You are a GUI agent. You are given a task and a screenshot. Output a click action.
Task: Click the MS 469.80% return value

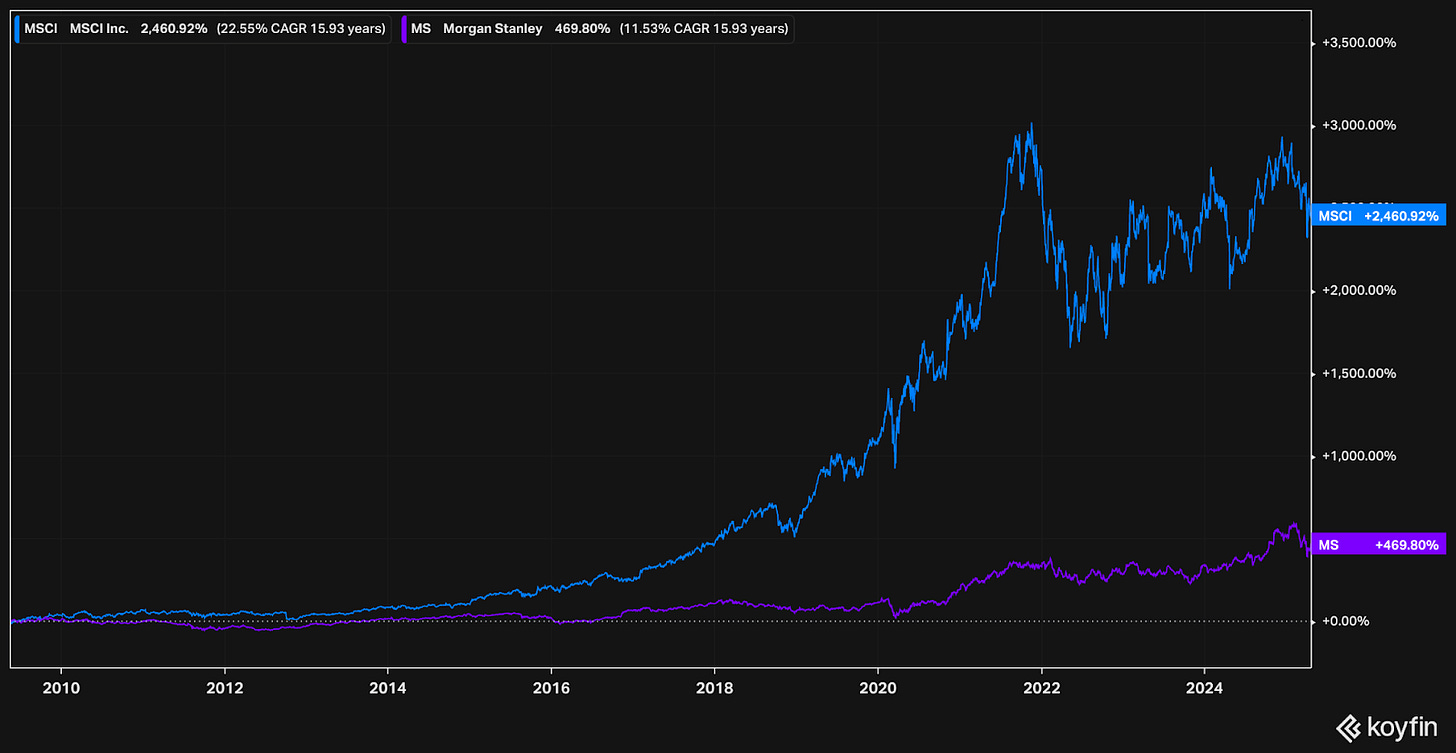coord(582,29)
